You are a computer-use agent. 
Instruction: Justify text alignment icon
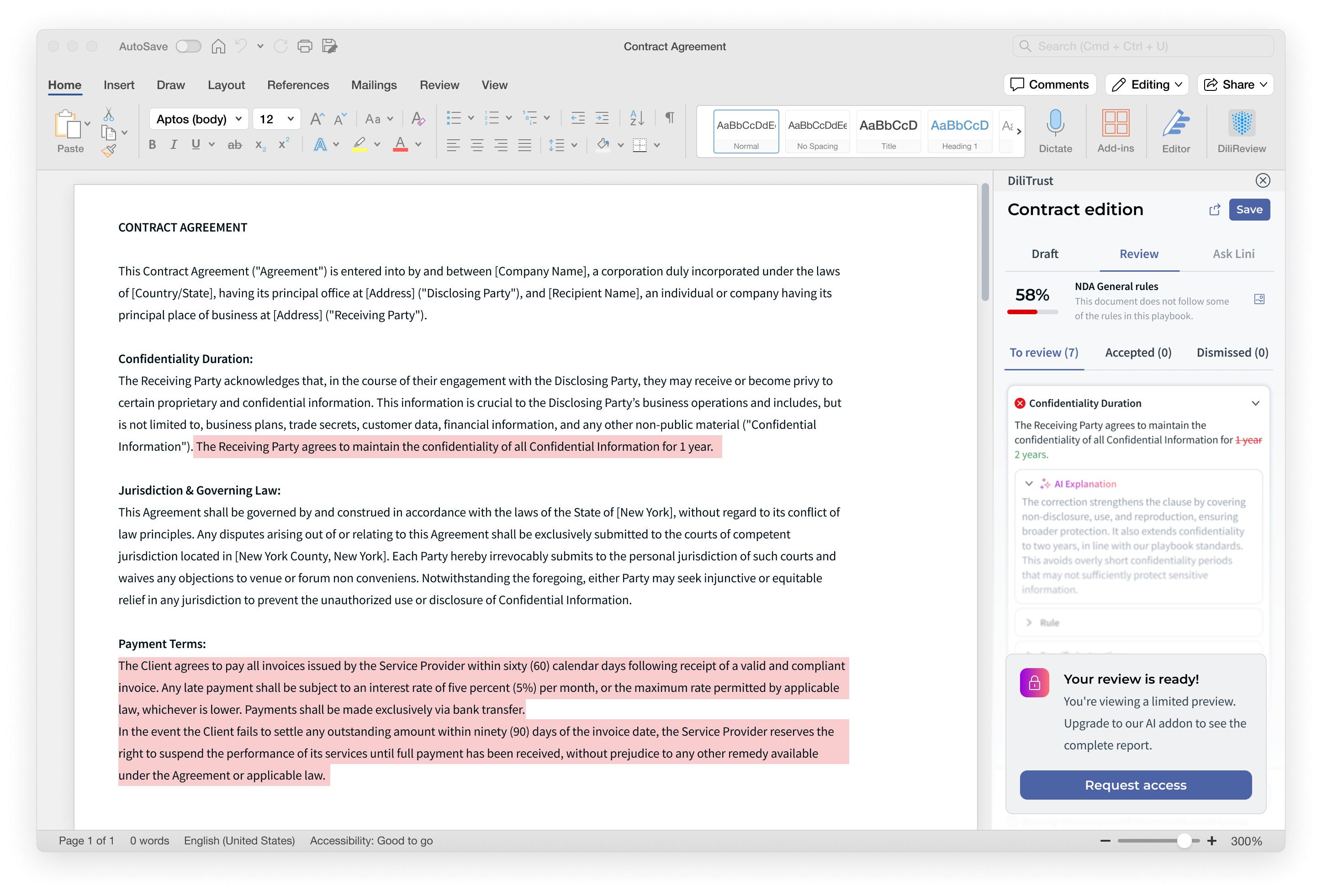(524, 145)
